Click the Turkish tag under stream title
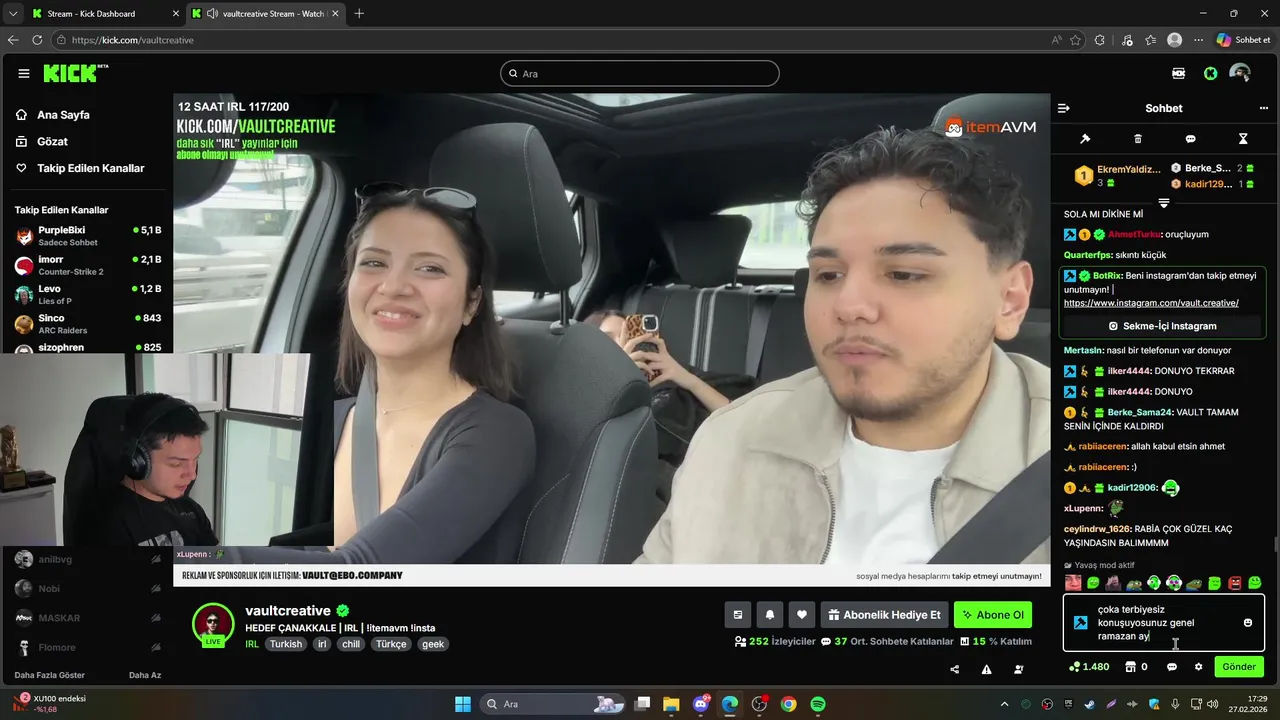Image resolution: width=1280 pixels, height=720 pixels. [285, 644]
